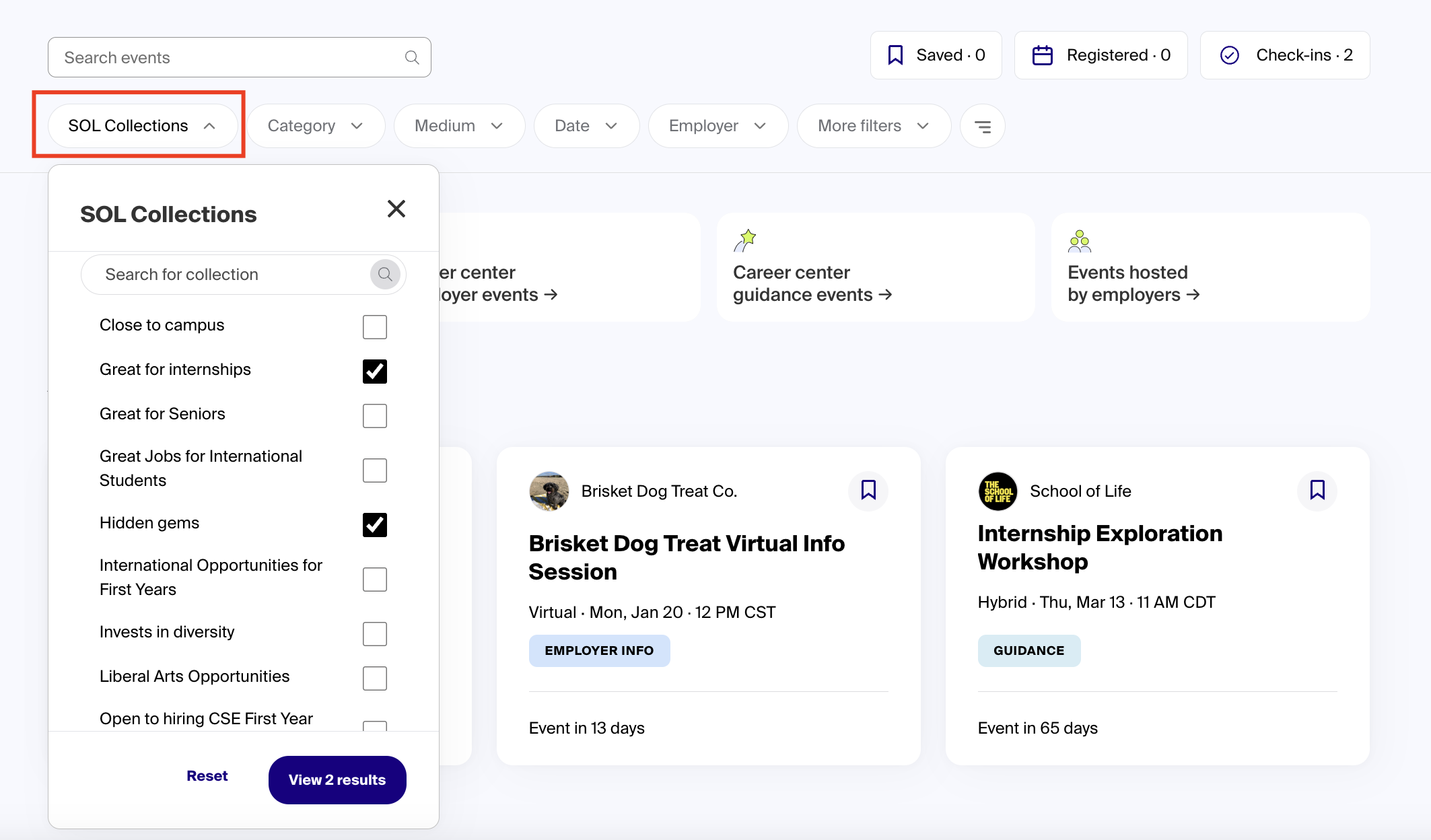Screen dimensions: 1431x840
Task: Click the Reset link
Action: (207, 776)
